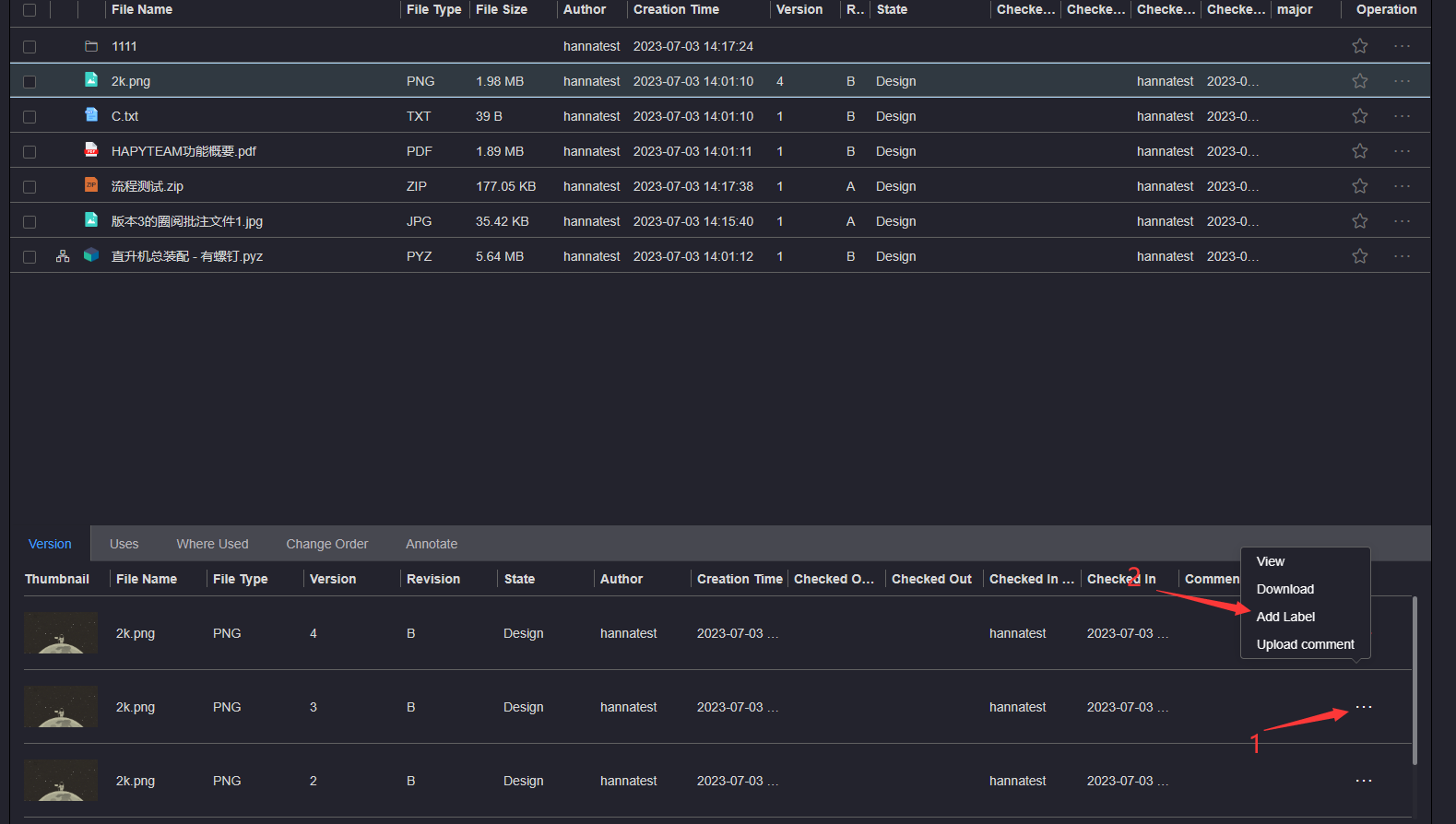Star the 版本3的圈阅批注文件1.jpg file
Image resolution: width=1456 pixels, height=824 pixels.
click(1359, 221)
